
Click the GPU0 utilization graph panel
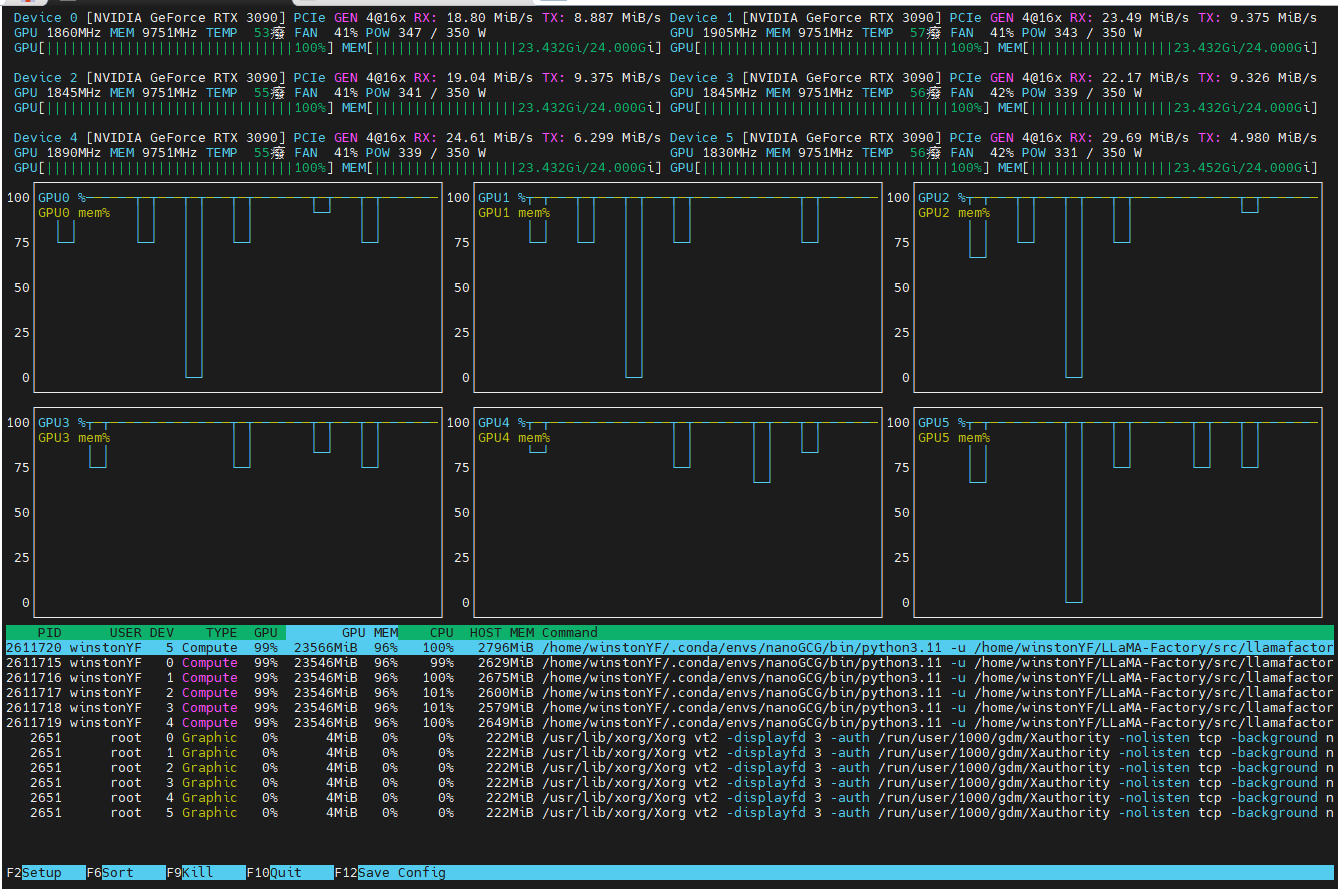(x=238, y=288)
